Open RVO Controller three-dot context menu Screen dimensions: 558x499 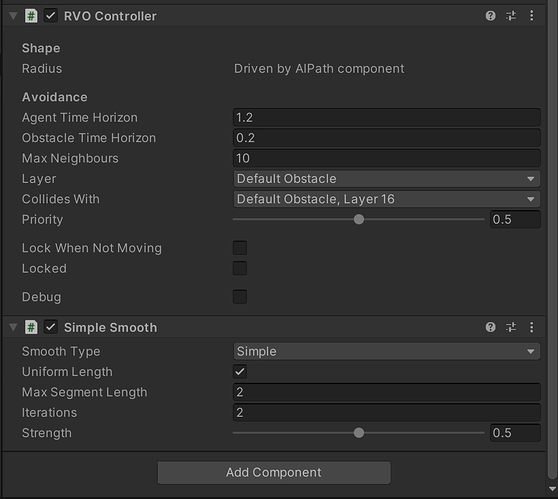pos(532,16)
